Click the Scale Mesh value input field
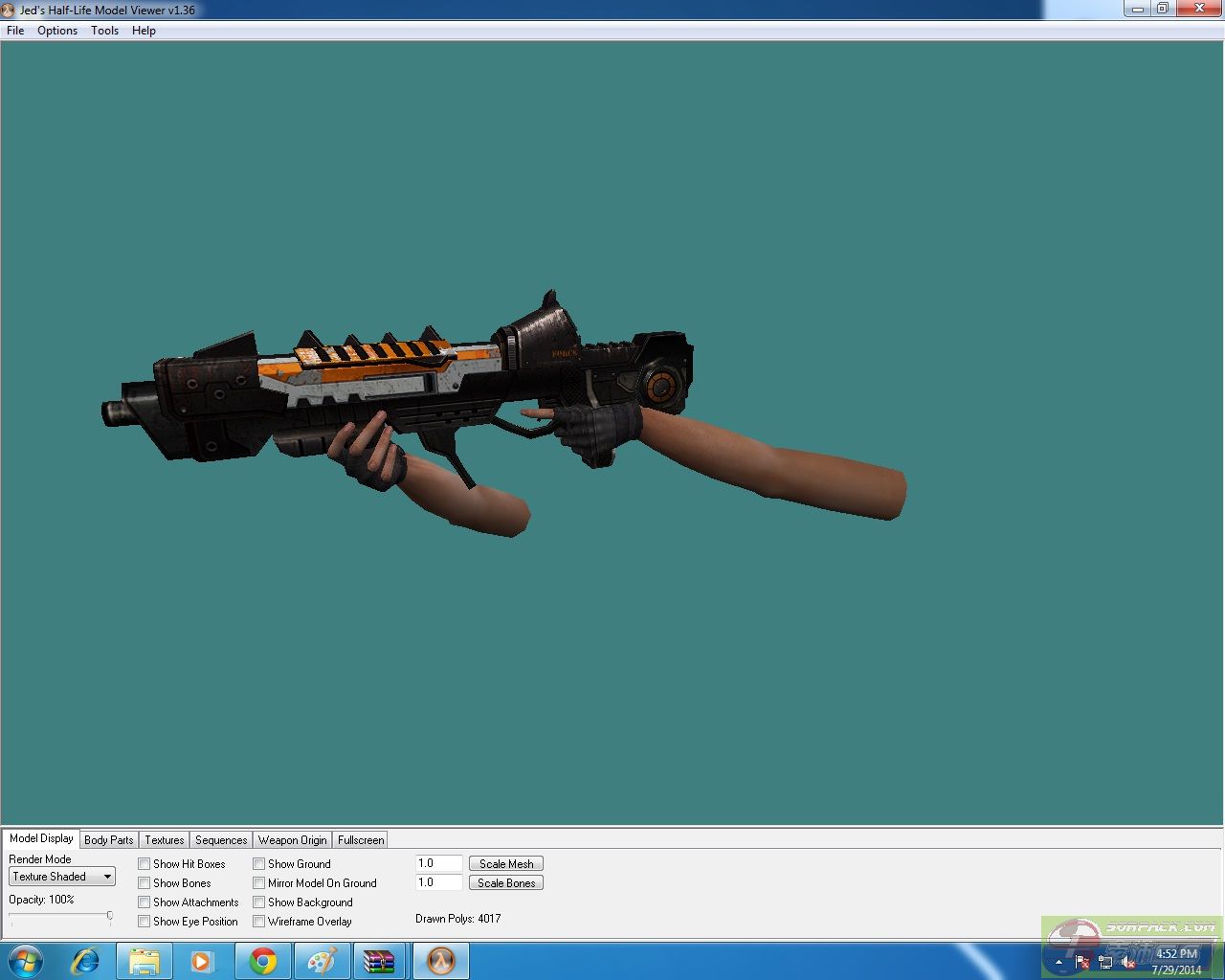 click(x=438, y=864)
